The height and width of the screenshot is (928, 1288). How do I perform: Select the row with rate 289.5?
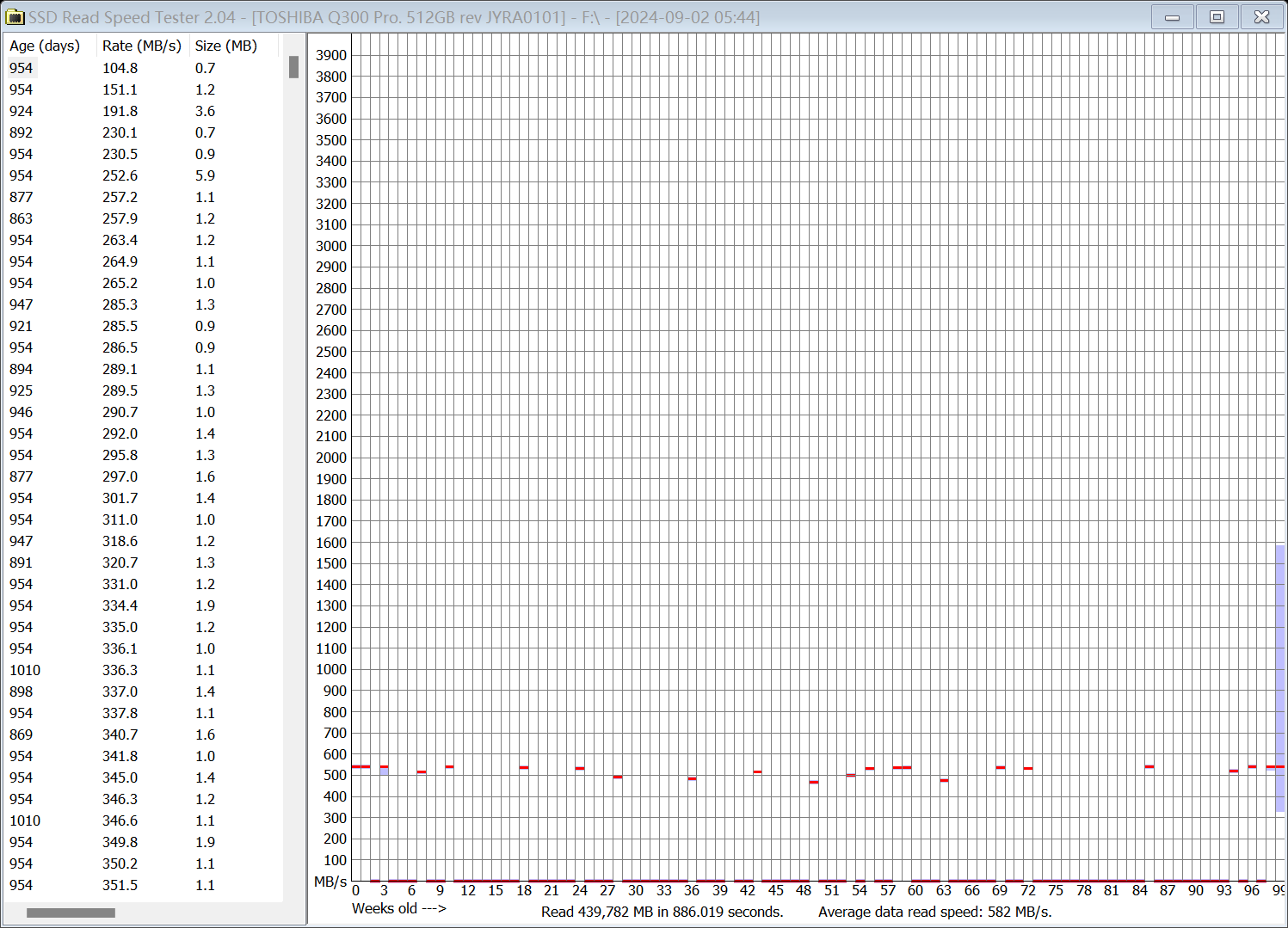(144, 390)
